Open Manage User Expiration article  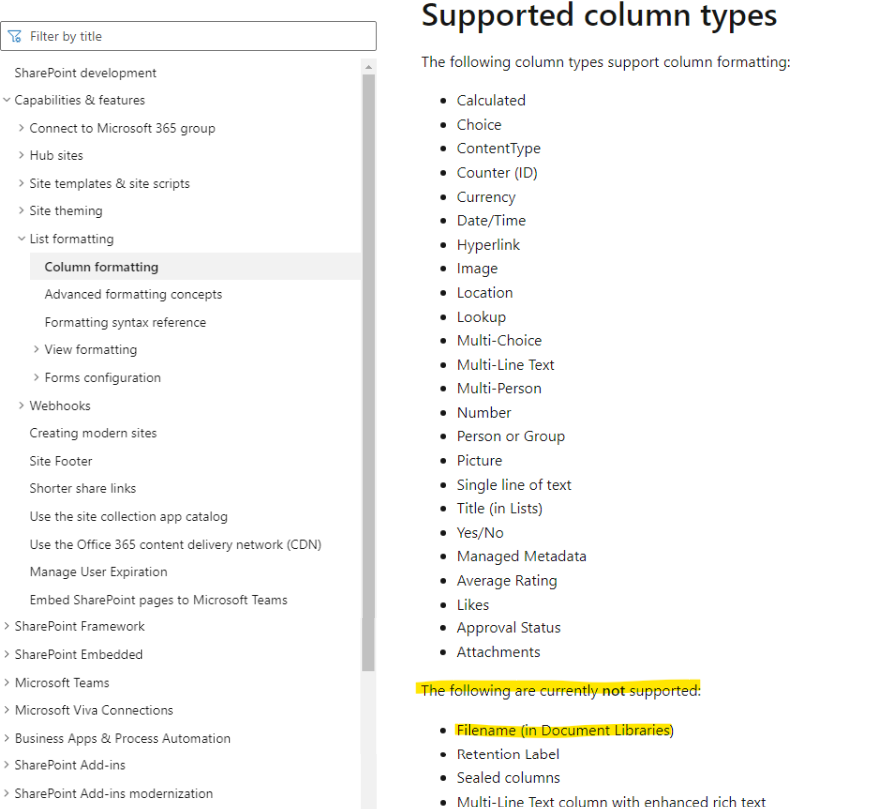tap(98, 572)
